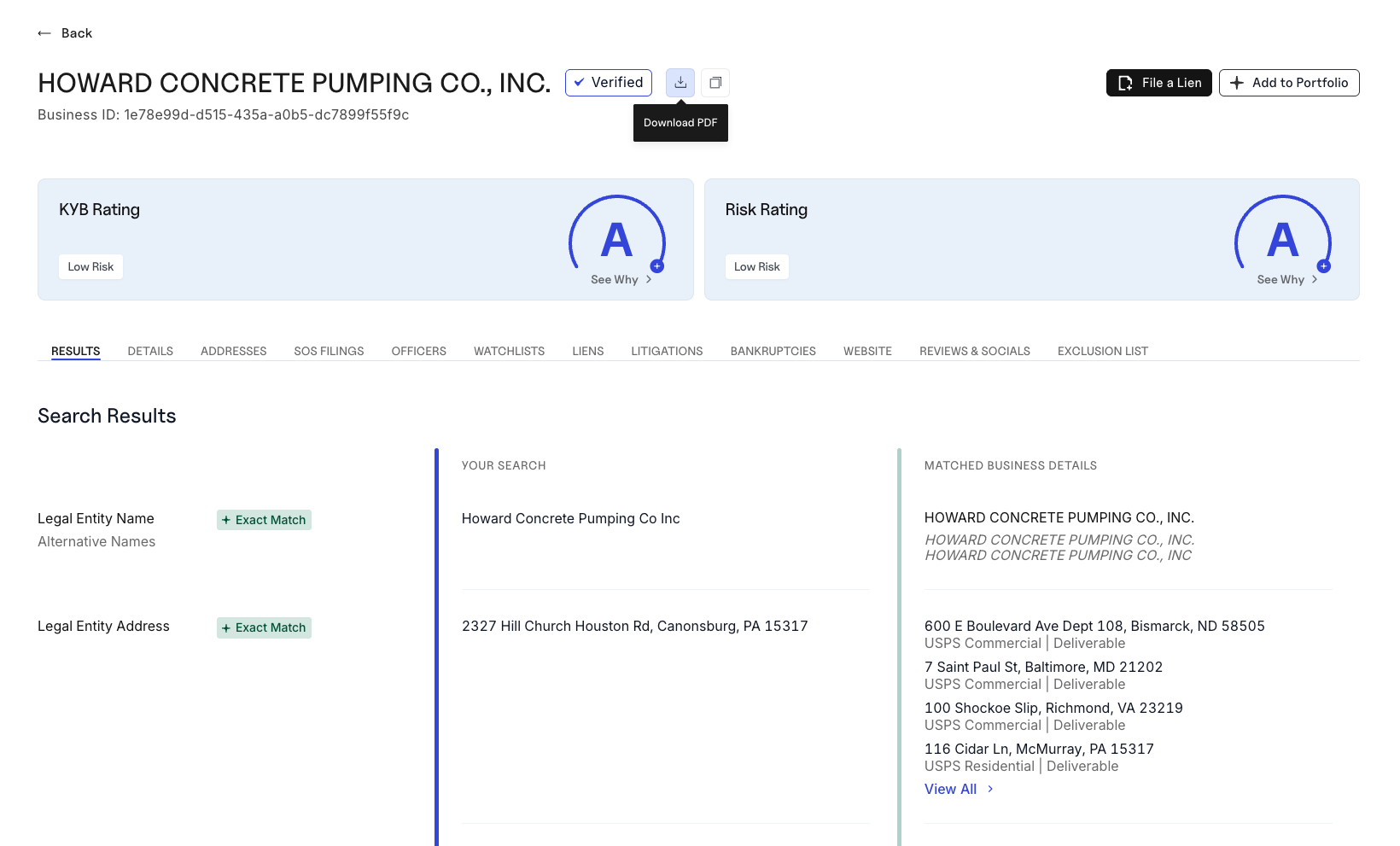Click the plus badge on Risk Rating grade
The width and height of the screenshot is (1400, 846).
tap(1323, 266)
